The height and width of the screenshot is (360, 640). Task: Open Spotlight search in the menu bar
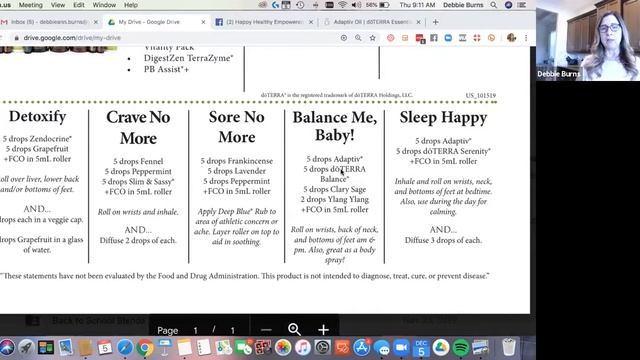494,5
